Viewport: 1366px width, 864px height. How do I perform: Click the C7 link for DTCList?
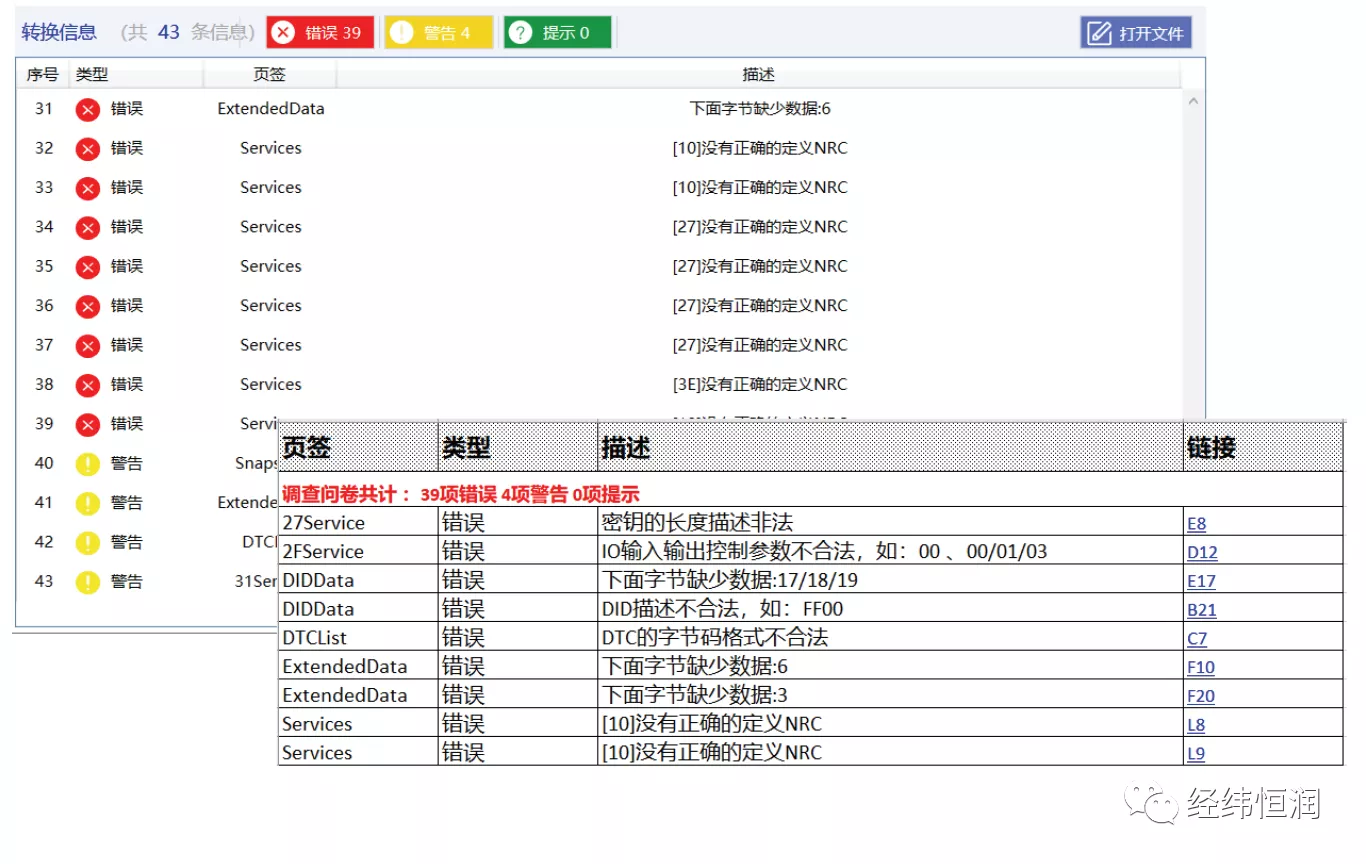[1197, 638]
